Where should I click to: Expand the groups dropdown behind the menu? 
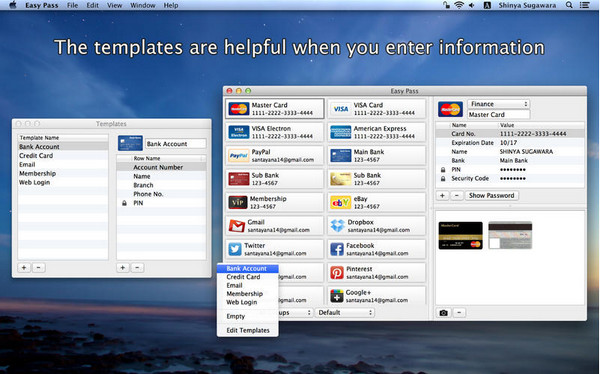(x=295, y=313)
